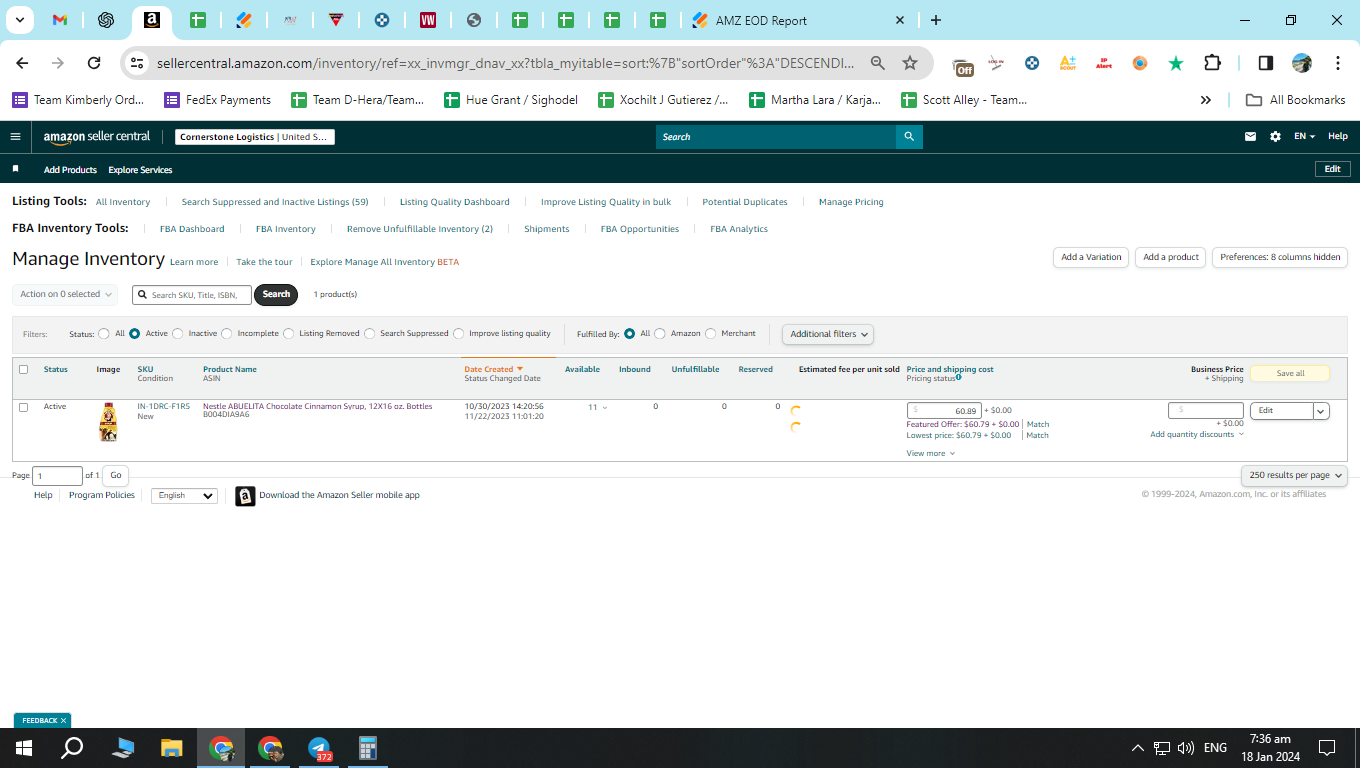The image size is (1360, 768).
Task: Click the SKU, Title, ISBN search field
Action: [x=192, y=295]
